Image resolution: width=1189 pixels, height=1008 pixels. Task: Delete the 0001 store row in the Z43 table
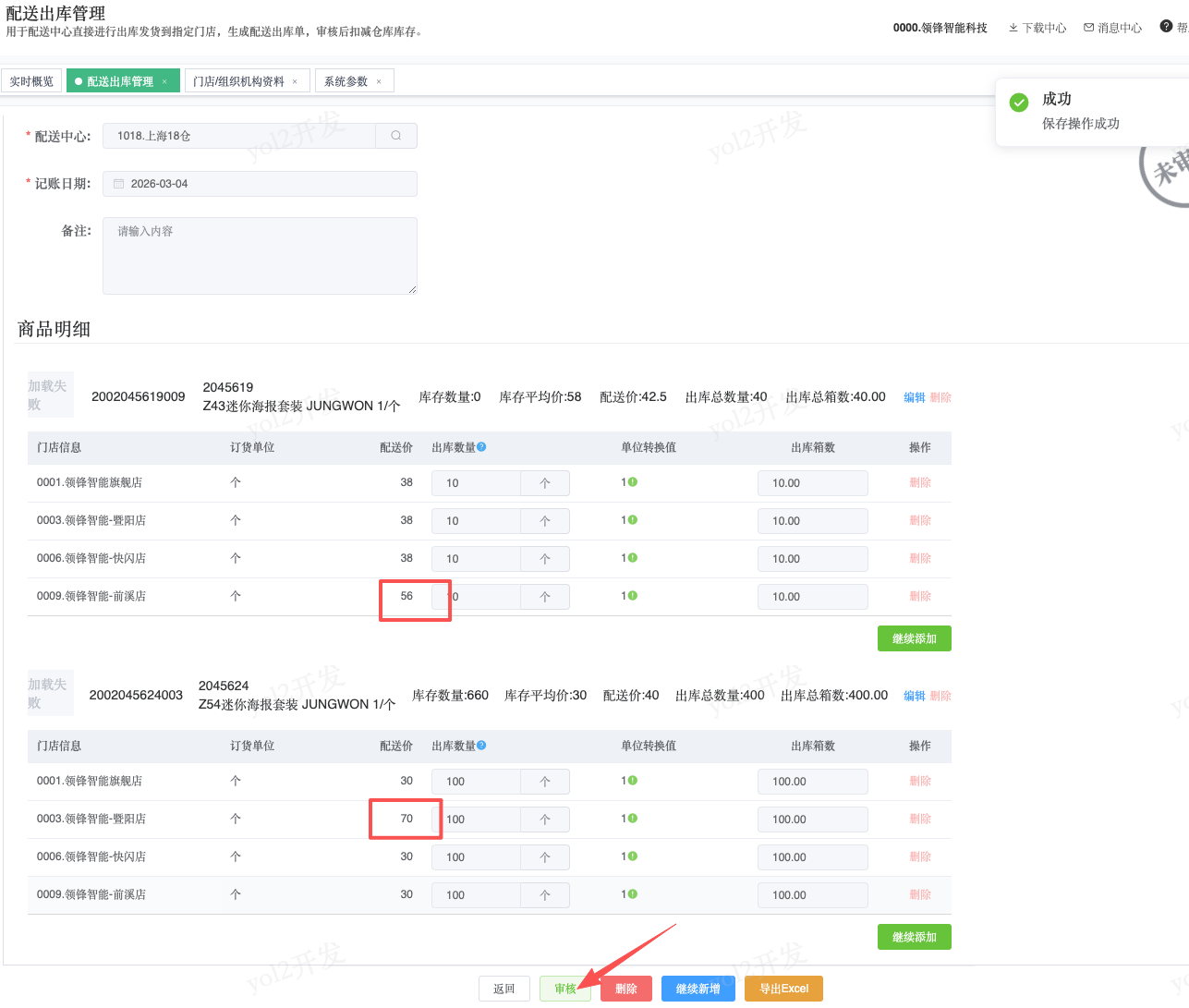pos(920,482)
